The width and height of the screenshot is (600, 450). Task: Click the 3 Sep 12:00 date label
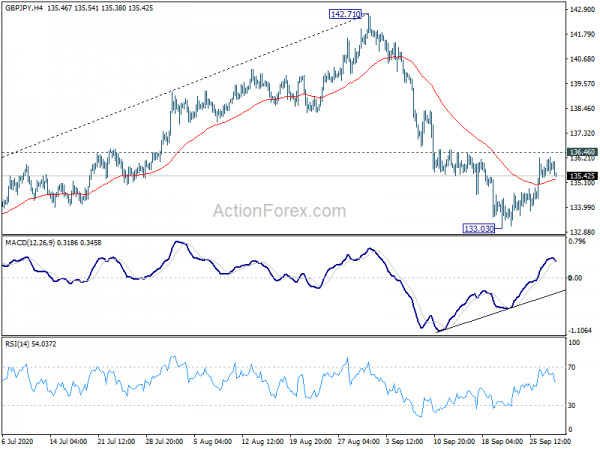[406, 441]
